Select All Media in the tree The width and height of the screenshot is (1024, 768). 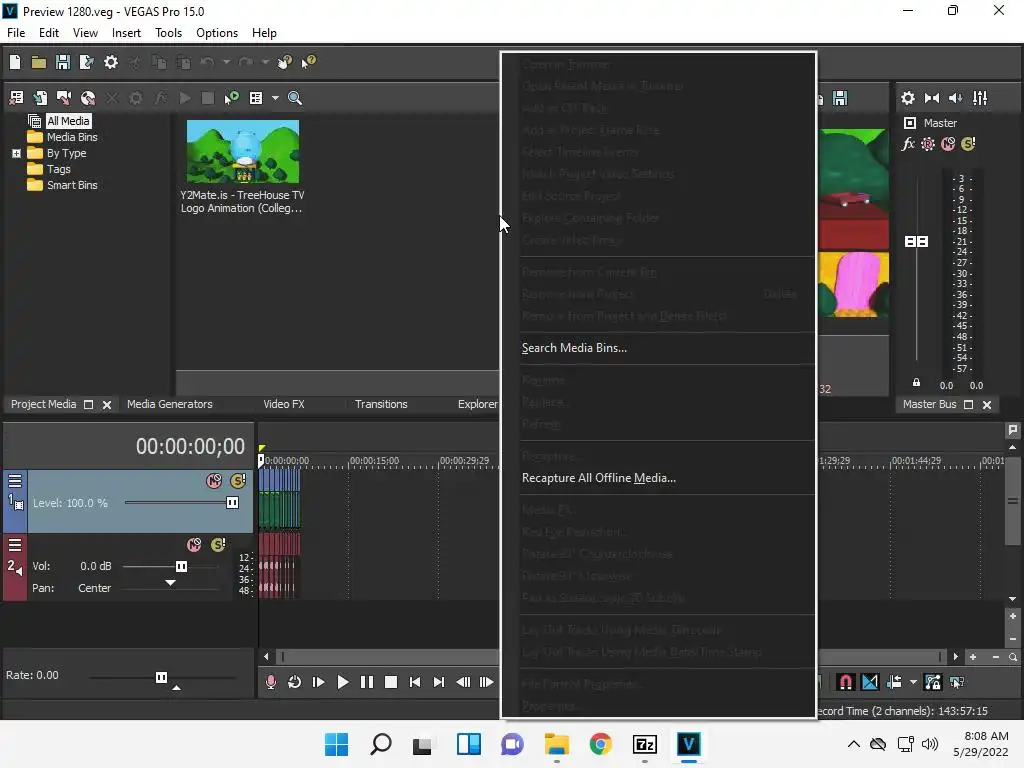click(x=68, y=121)
